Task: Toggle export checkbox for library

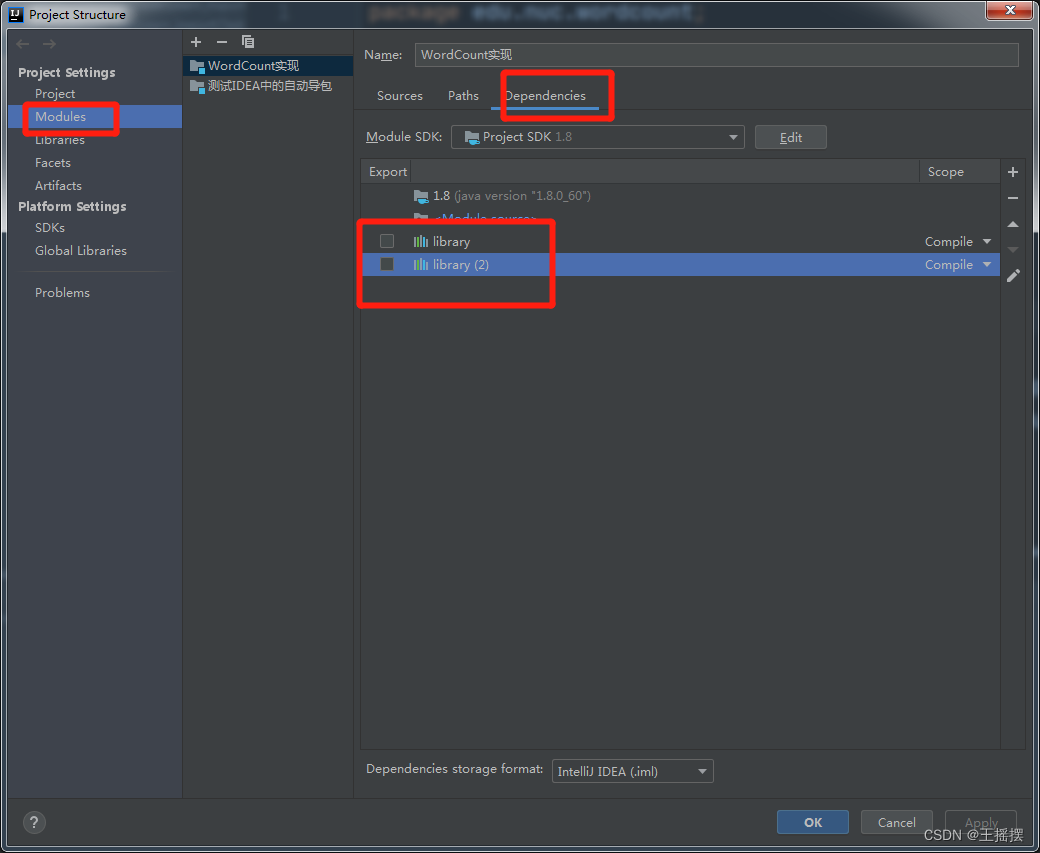Action: coord(387,241)
